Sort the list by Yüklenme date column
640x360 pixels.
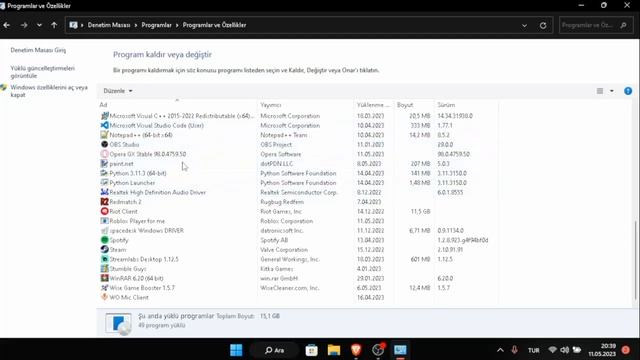373,105
